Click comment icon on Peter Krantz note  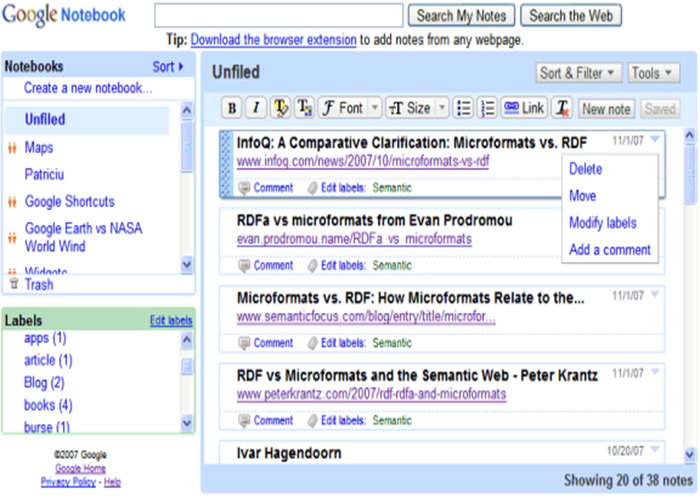(244, 421)
